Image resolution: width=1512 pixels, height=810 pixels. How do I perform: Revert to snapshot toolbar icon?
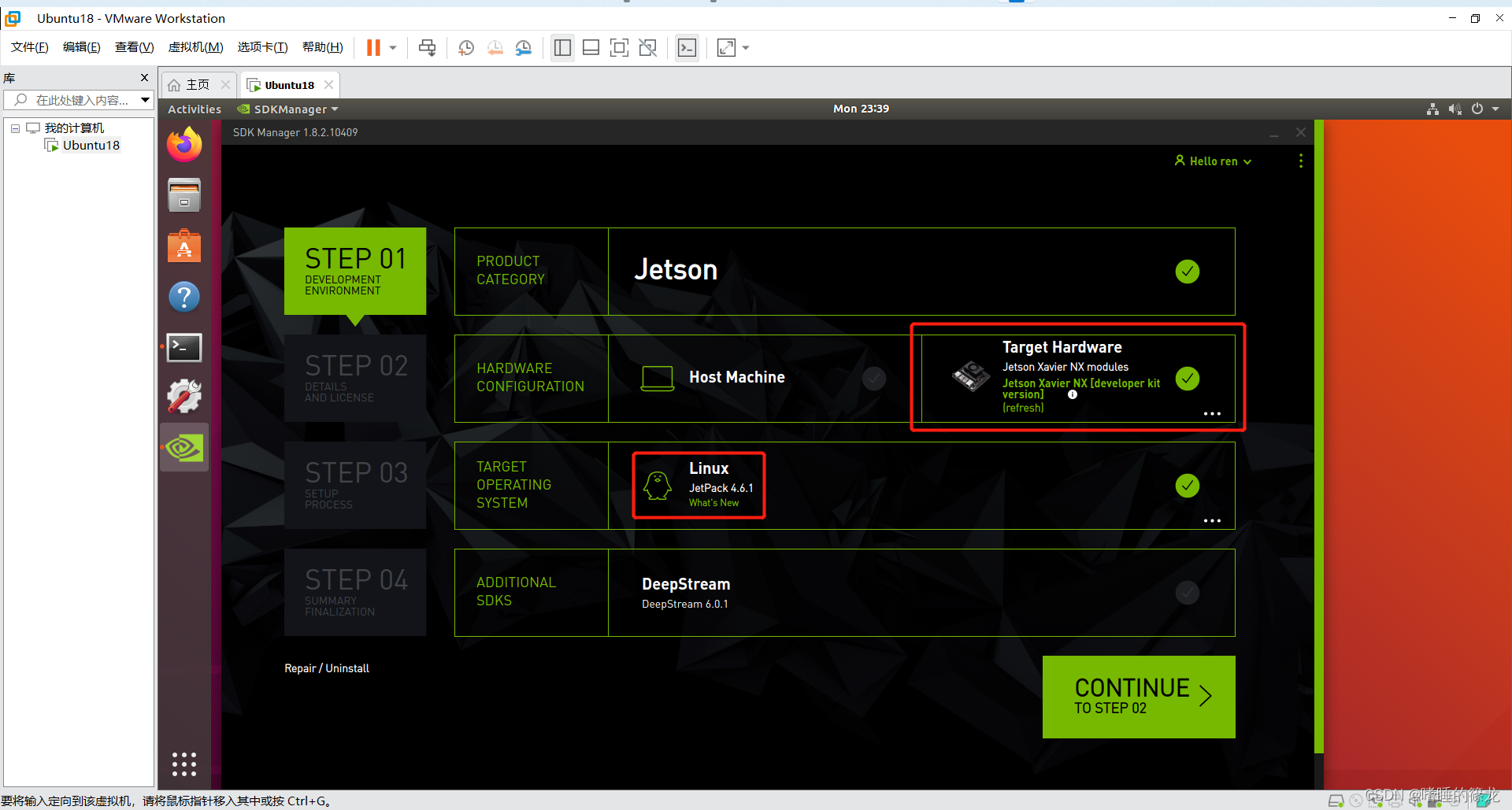(x=495, y=48)
